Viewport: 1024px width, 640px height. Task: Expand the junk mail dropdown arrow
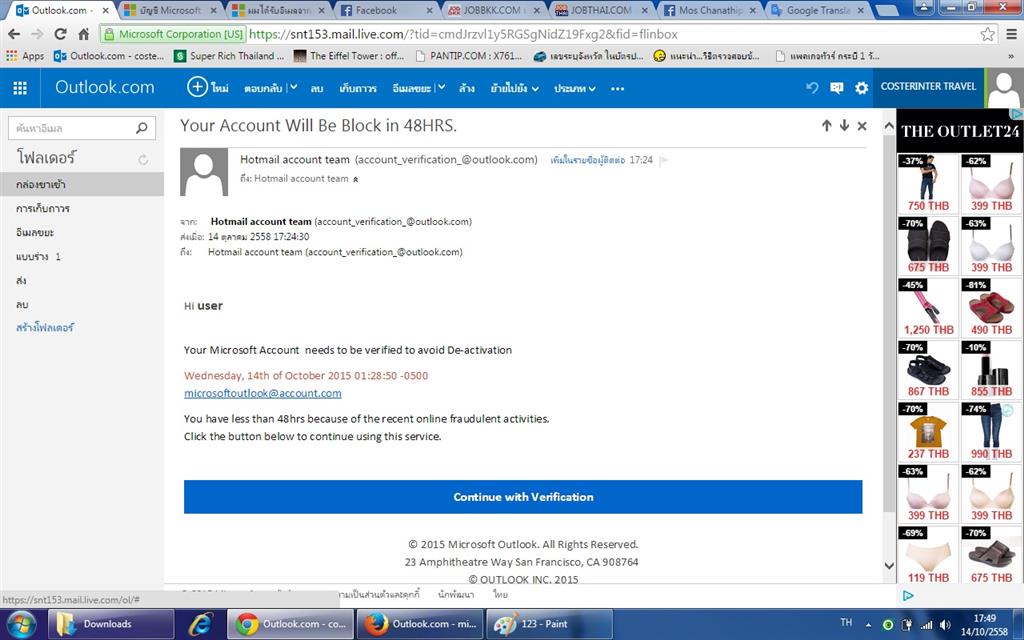point(441,88)
